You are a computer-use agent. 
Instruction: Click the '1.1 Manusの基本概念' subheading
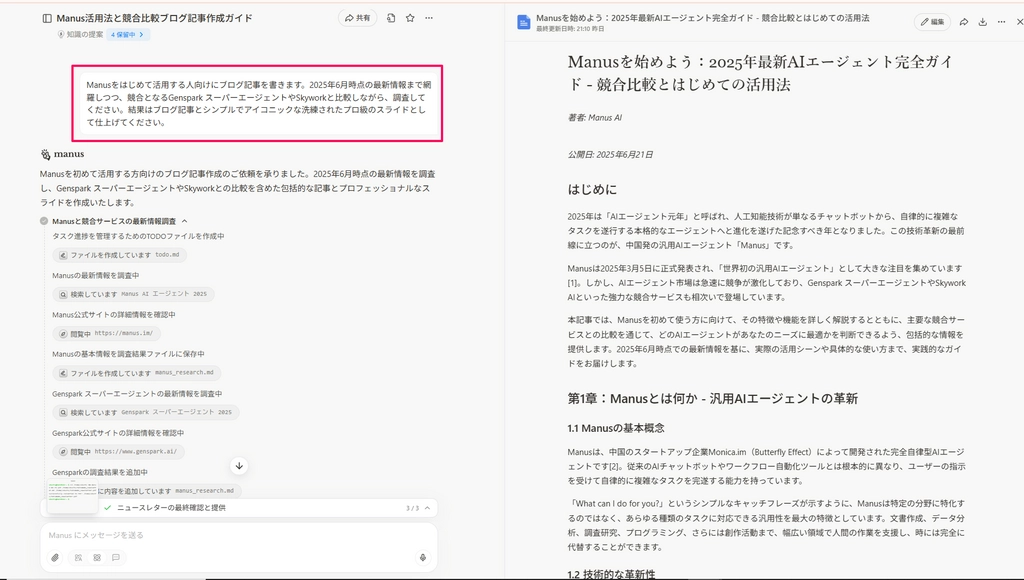coord(616,428)
